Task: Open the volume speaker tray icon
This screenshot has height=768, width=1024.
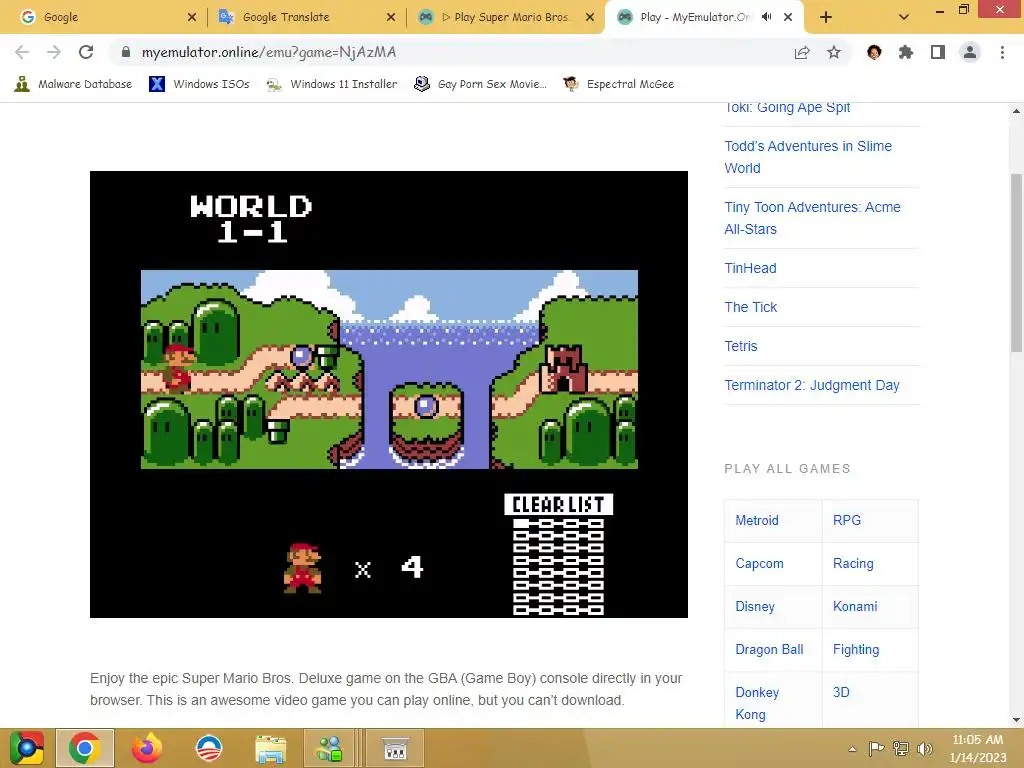Action: [924, 748]
